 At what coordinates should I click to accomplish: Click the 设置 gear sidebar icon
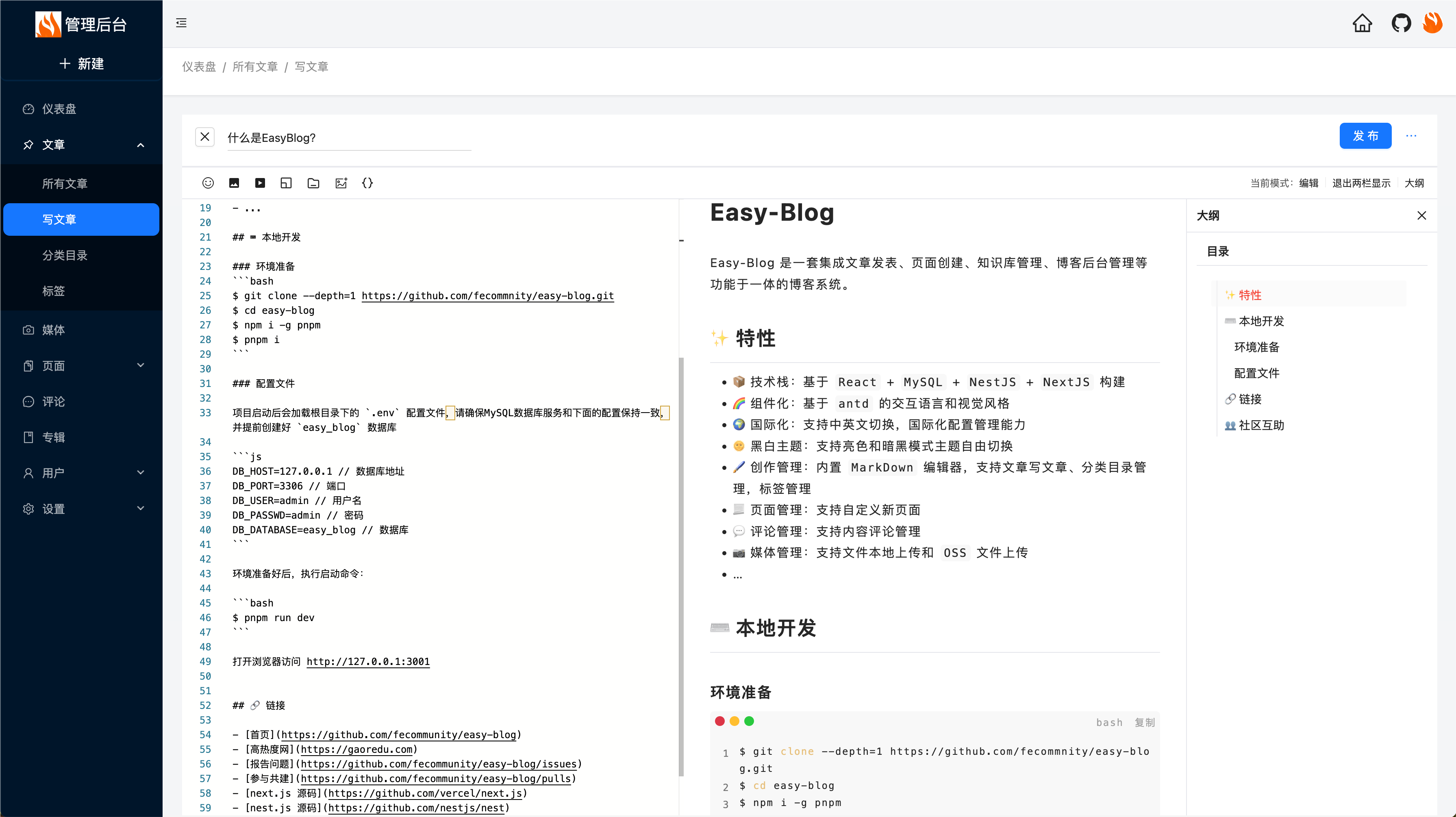click(x=28, y=509)
